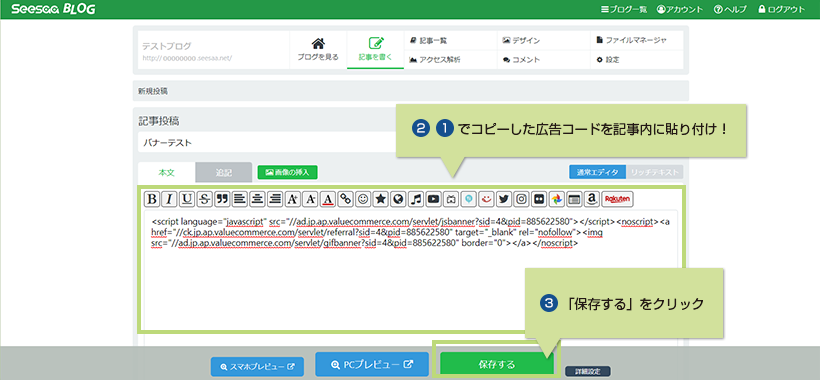
Task: Decrease font size with A- icon
Action: coord(310,199)
